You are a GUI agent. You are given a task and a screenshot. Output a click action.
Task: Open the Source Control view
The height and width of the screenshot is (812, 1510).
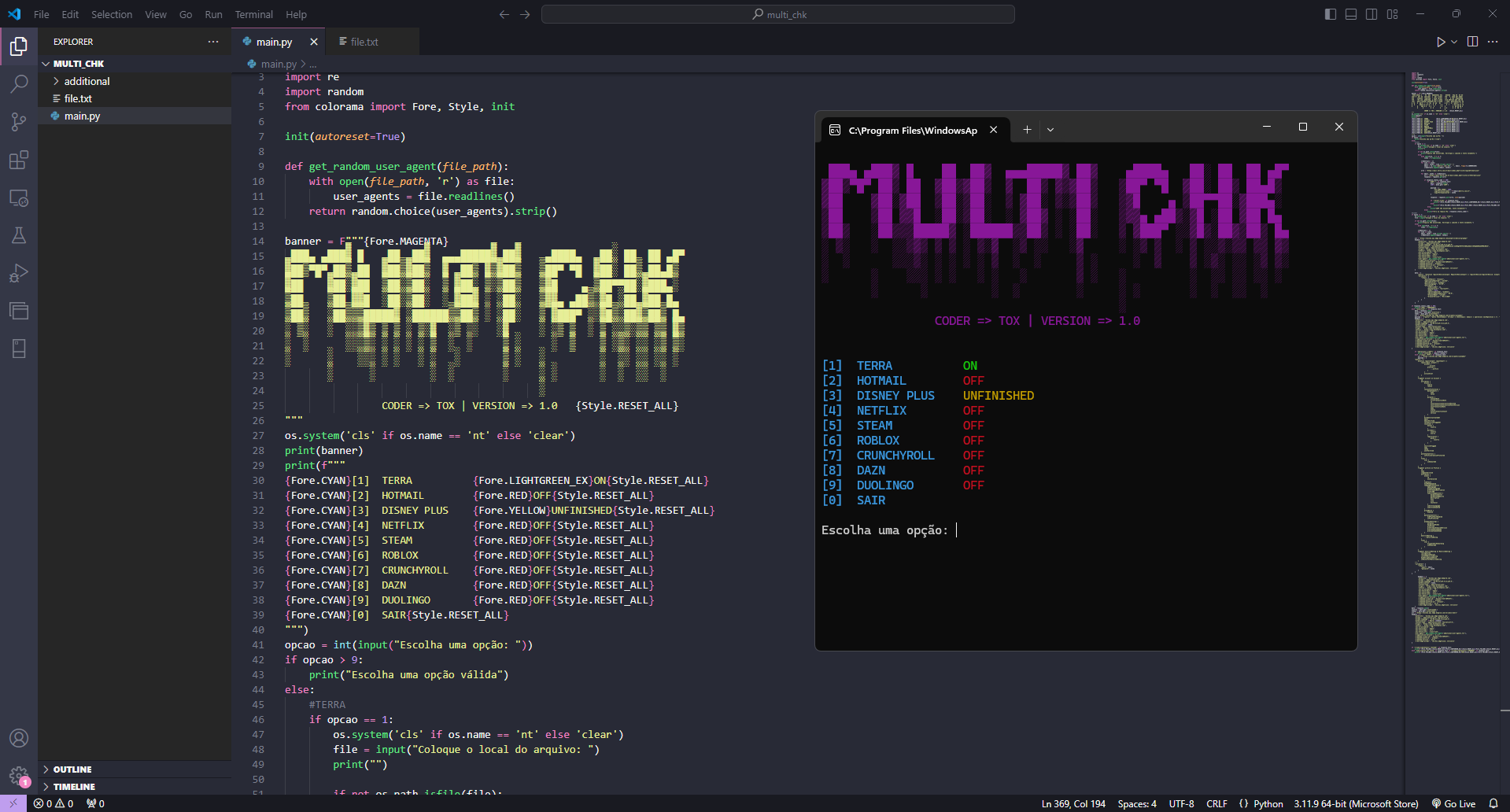tap(19, 122)
